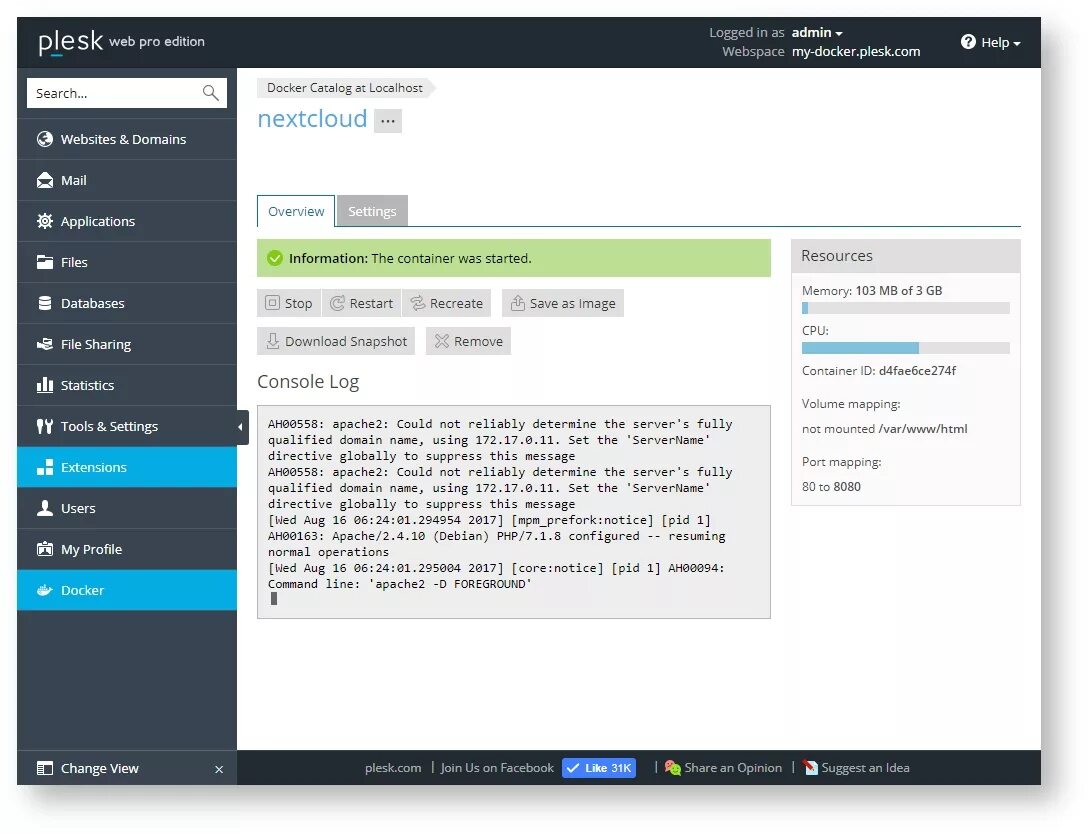This screenshot has width=1089, height=833.
Task: Click the Statistics bar chart icon
Action: (45, 385)
